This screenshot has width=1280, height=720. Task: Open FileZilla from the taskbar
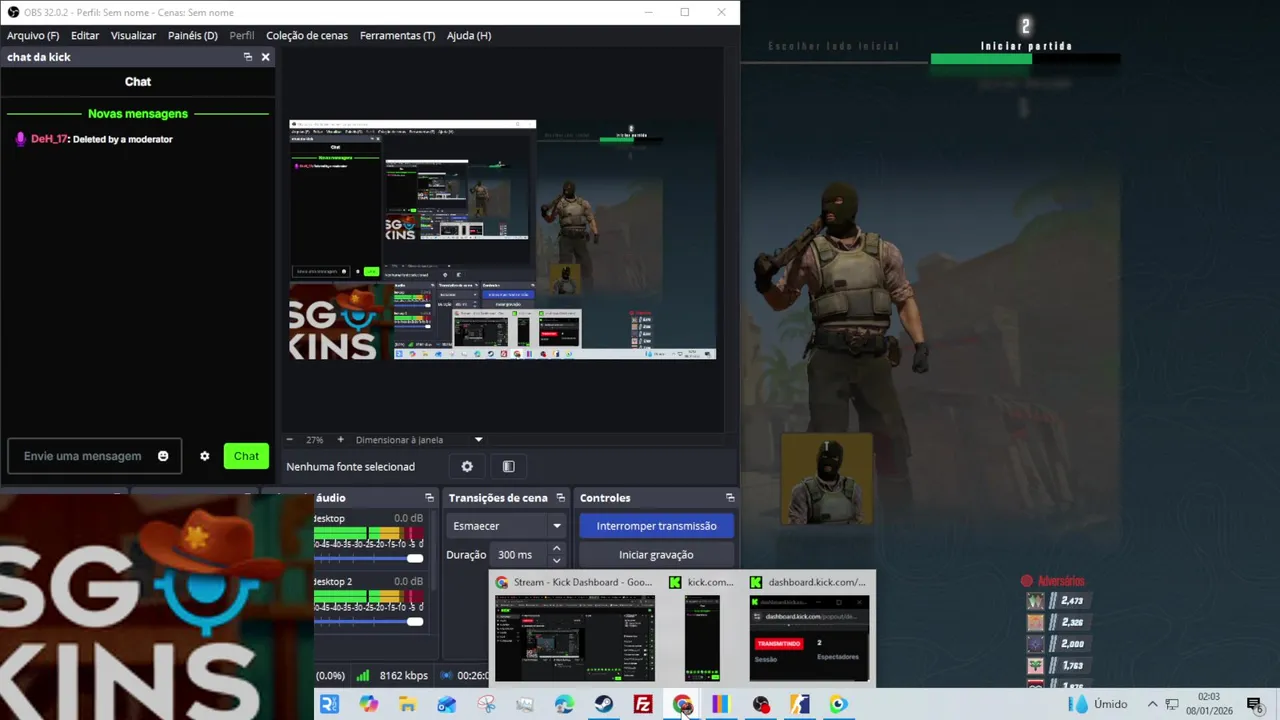coord(643,704)
